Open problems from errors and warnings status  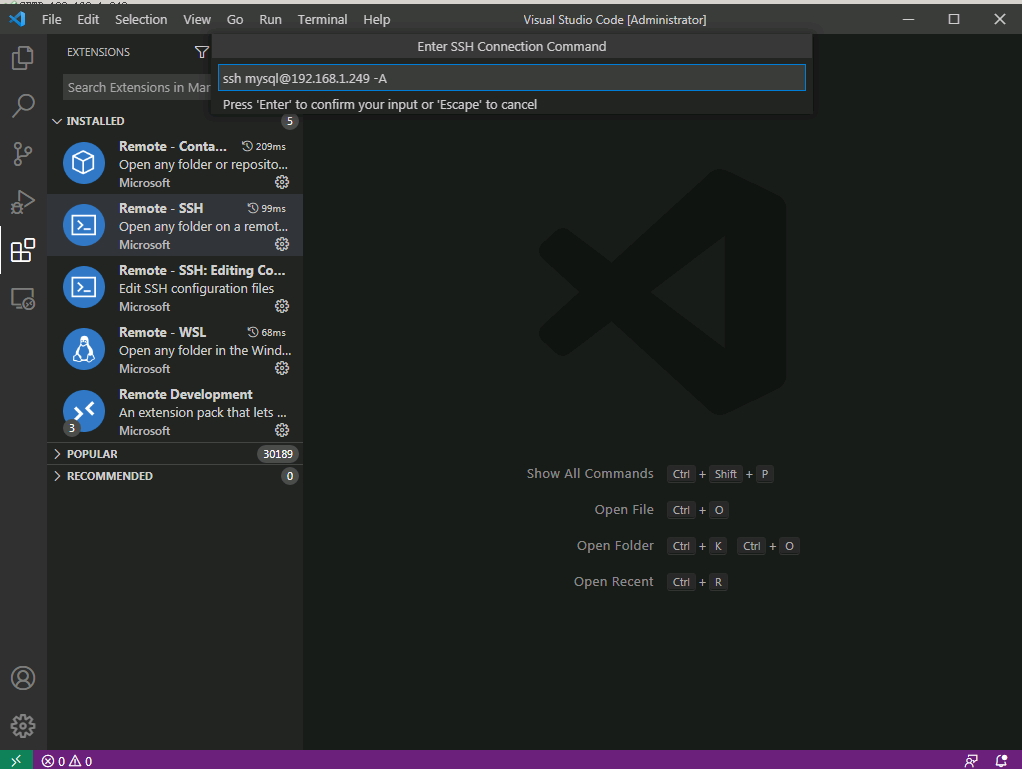[66, 761]
